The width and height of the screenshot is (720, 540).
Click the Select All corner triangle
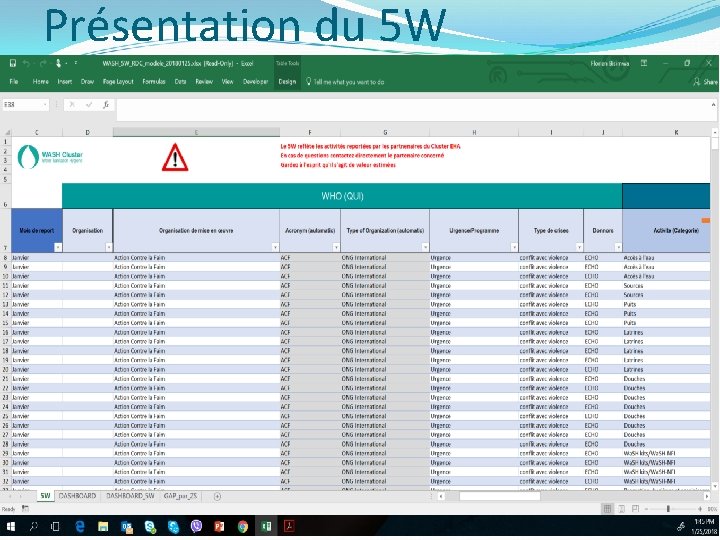coord(7,133)
